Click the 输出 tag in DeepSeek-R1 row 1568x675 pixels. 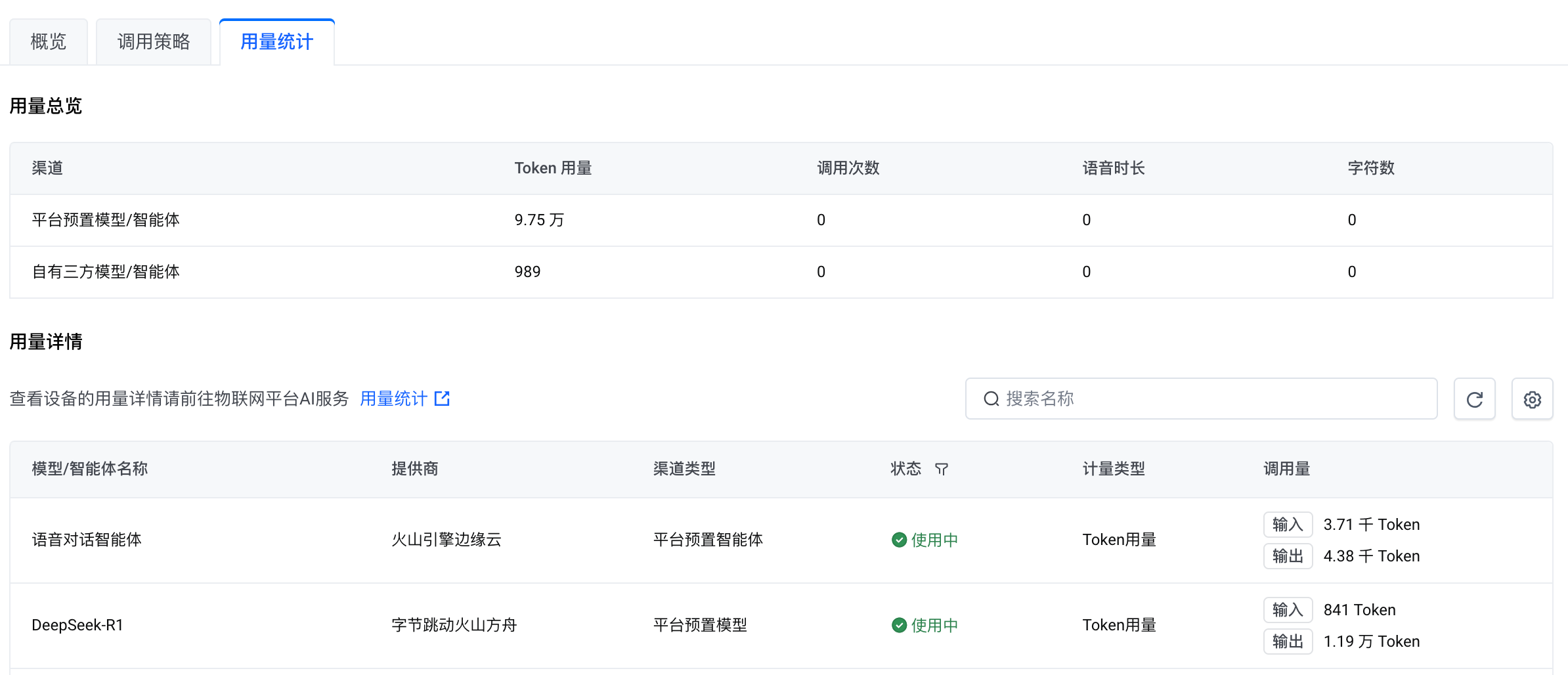(1287, 642)
